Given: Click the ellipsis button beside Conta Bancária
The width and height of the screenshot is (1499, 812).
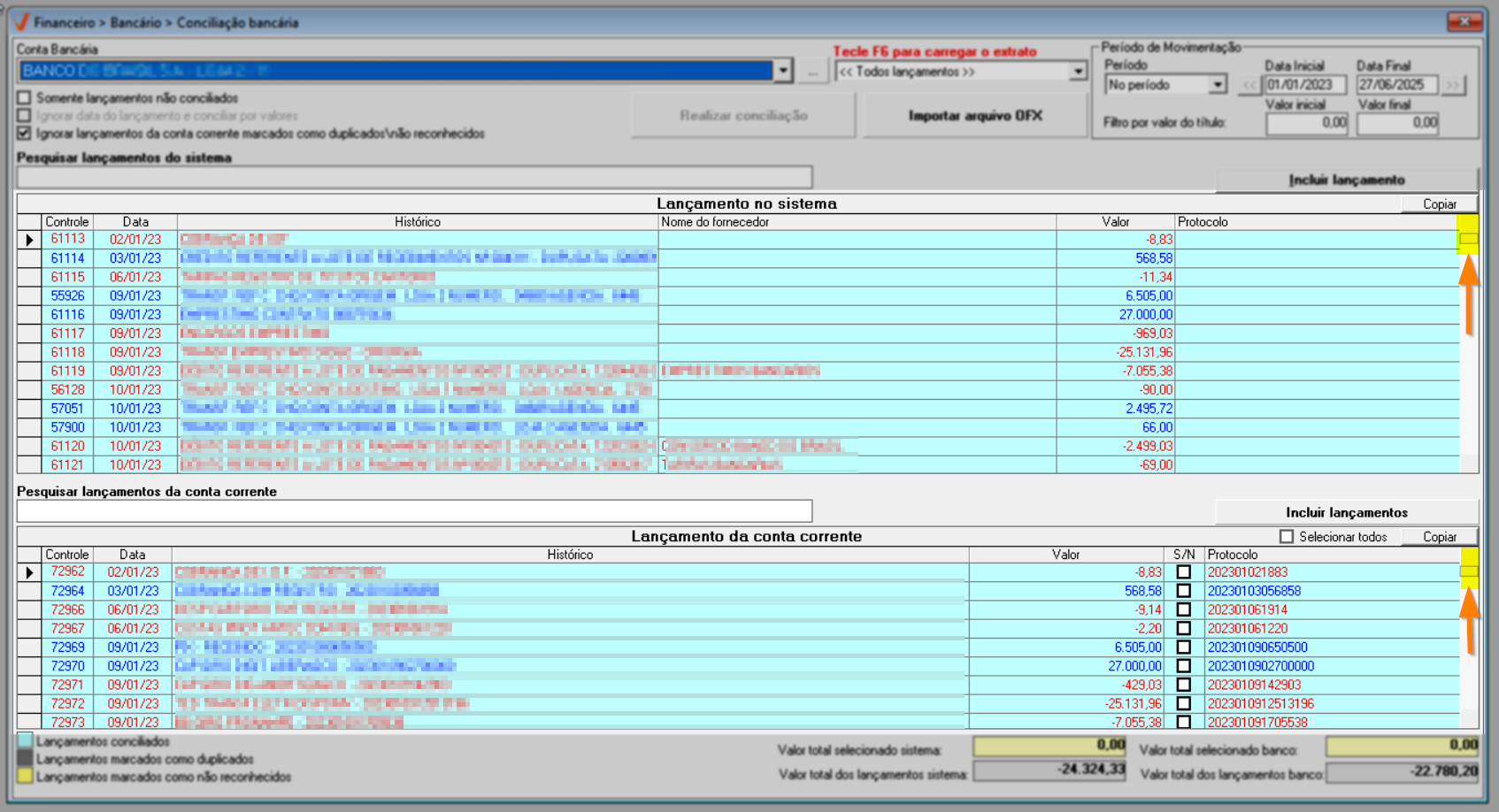Looking at the screenshot, I should tap(812, 72).
